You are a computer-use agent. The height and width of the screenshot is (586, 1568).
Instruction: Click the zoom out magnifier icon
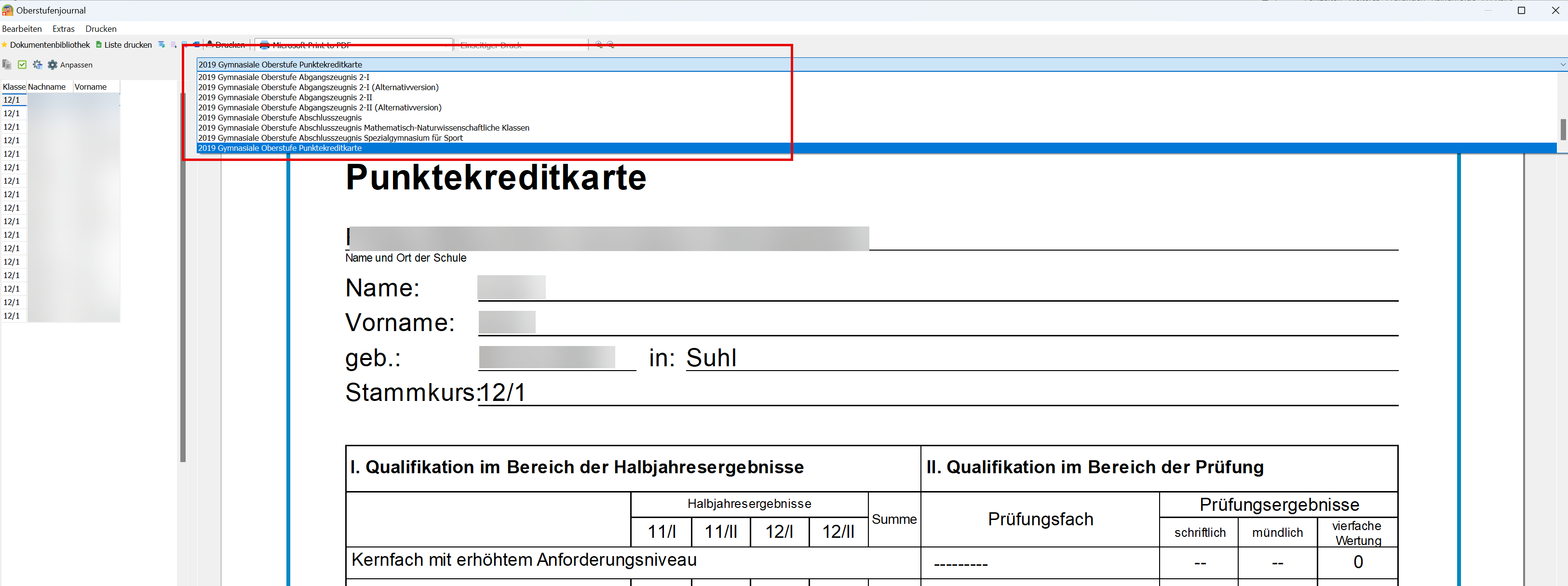click(x=610, y=44)
